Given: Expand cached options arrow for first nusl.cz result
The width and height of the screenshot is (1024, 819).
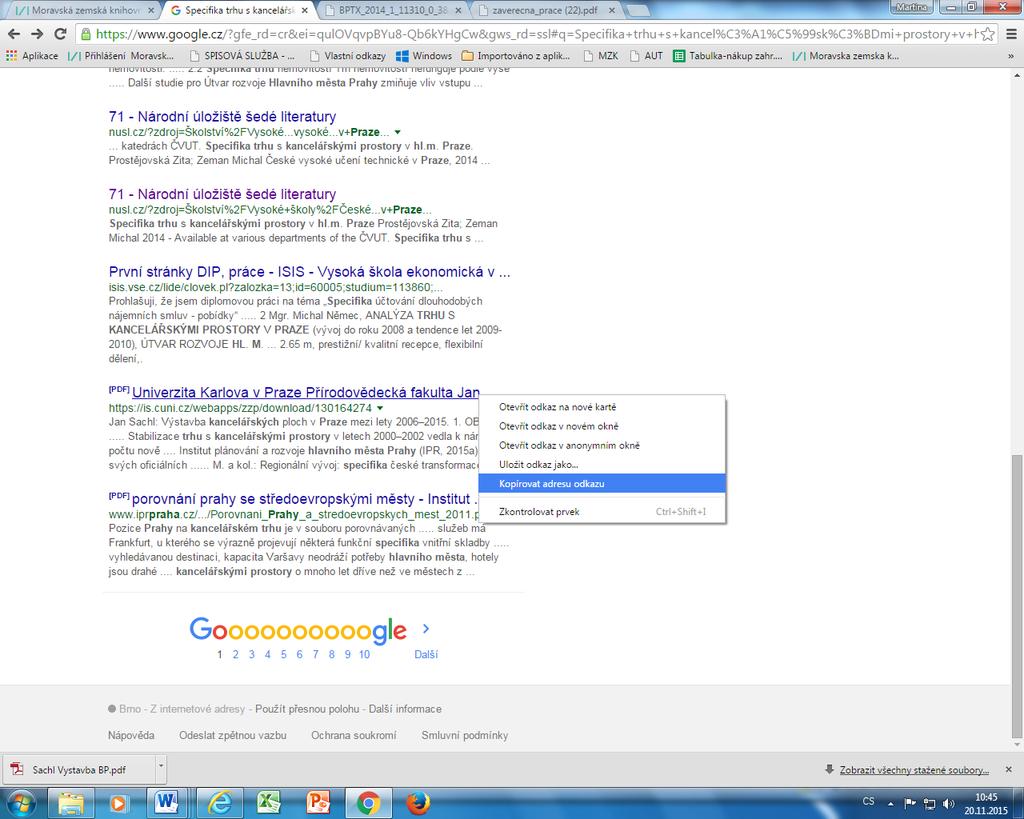Looking at the screenshot, I should pyautogui.click(x=398, y=132).
